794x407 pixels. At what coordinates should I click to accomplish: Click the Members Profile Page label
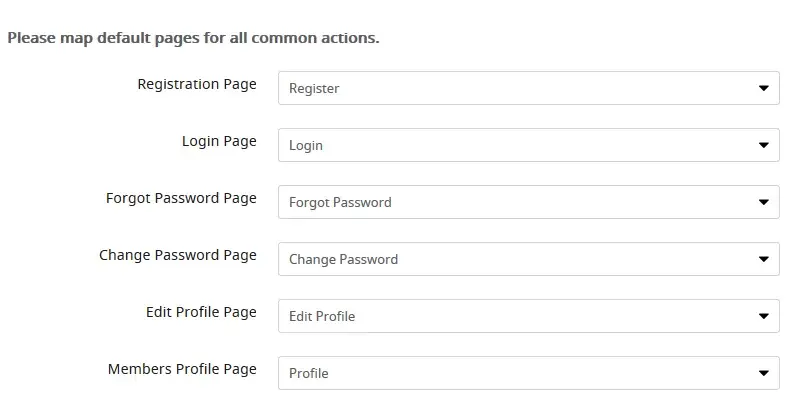click(182, 369)
